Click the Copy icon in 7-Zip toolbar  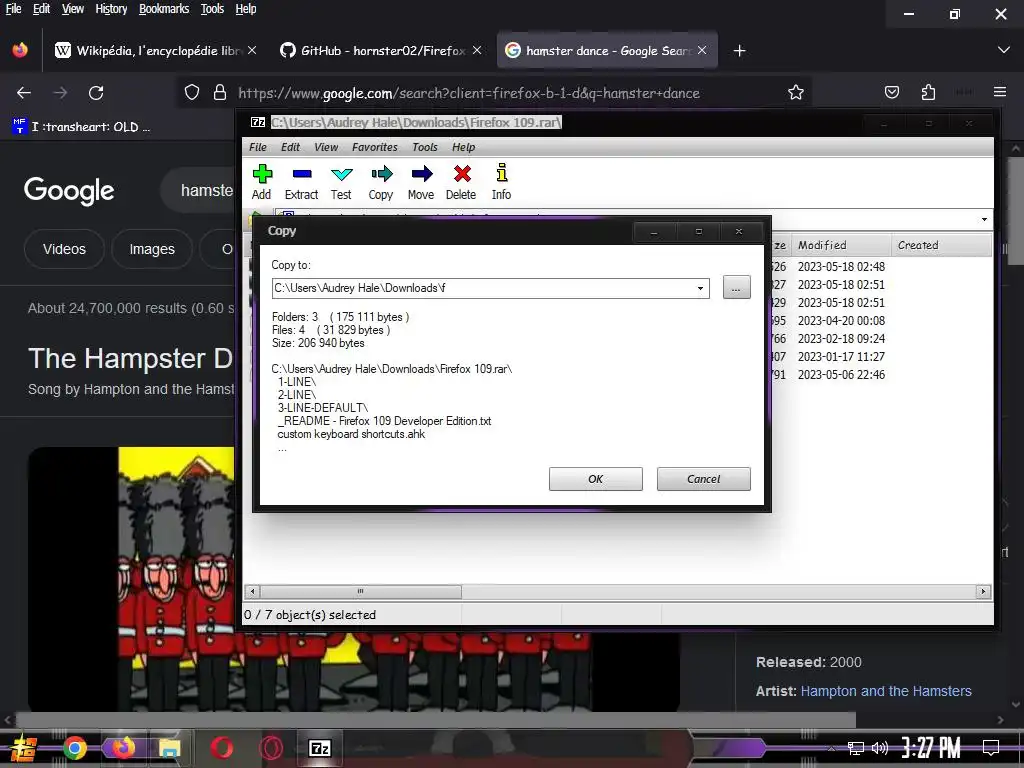[381, 174]
